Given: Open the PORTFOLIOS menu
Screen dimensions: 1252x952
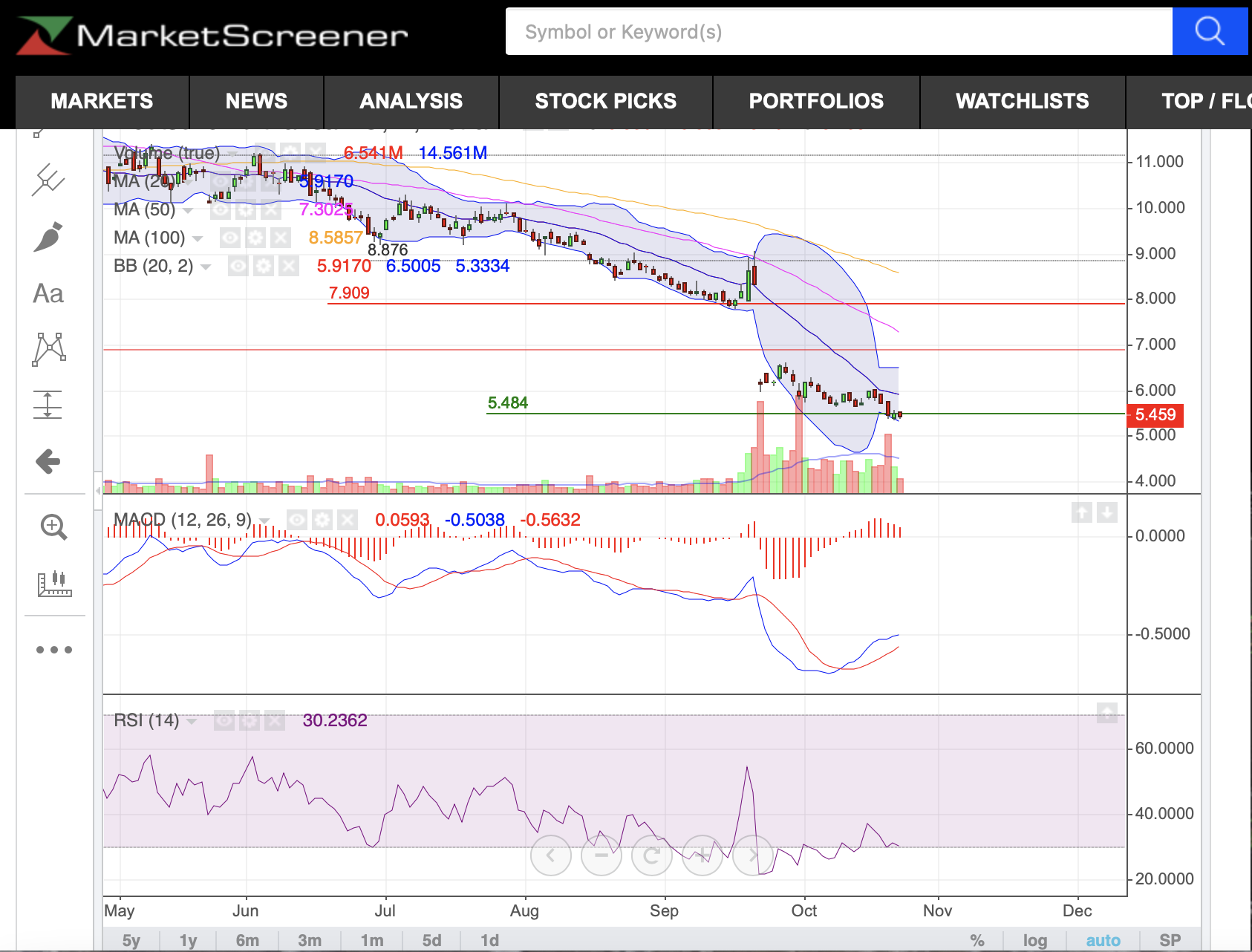Looking at the screenshot, I should [816, 101].
